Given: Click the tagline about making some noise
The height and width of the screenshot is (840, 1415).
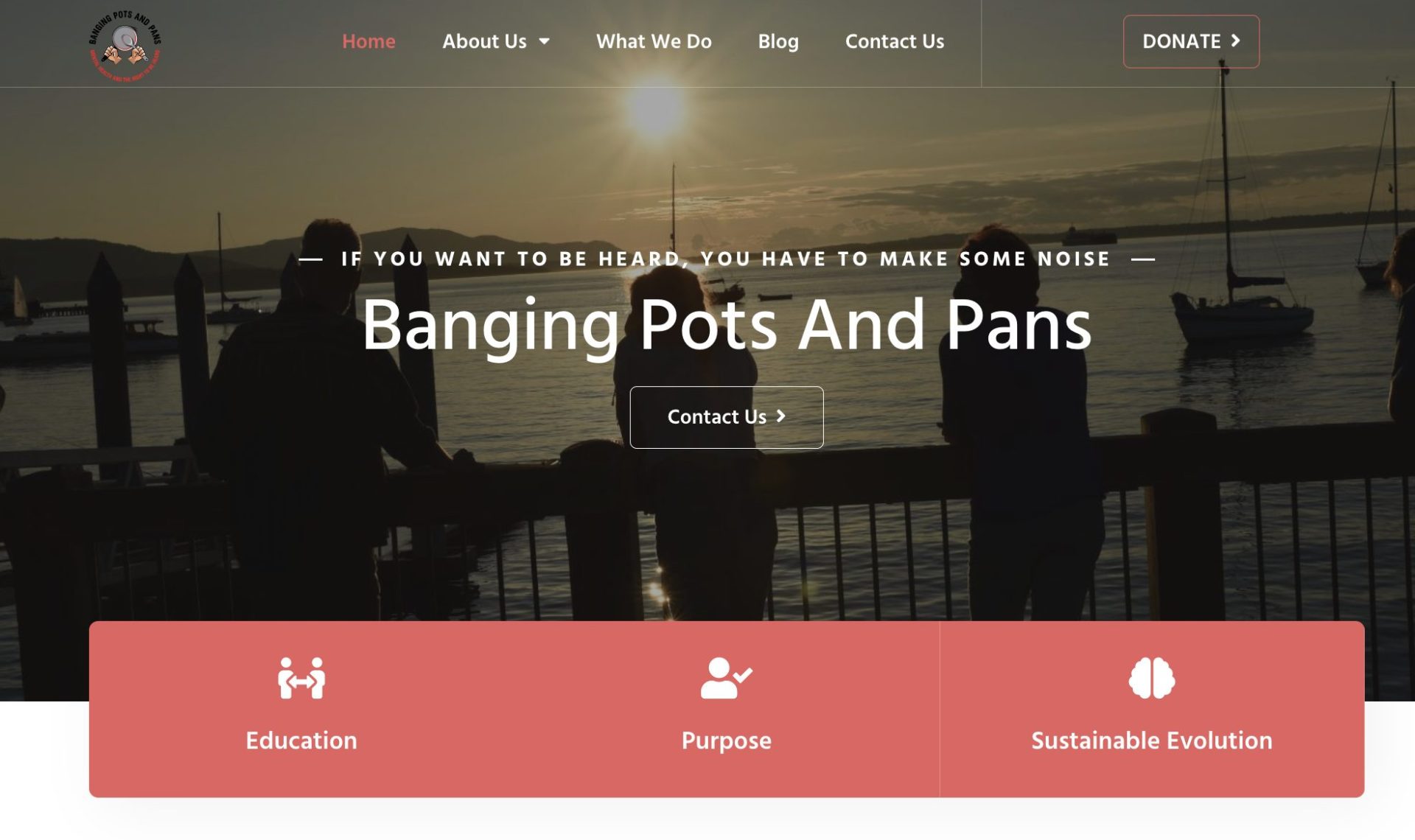Looking at the screenshot, I should pyautogui.click(x=726, y=259).
